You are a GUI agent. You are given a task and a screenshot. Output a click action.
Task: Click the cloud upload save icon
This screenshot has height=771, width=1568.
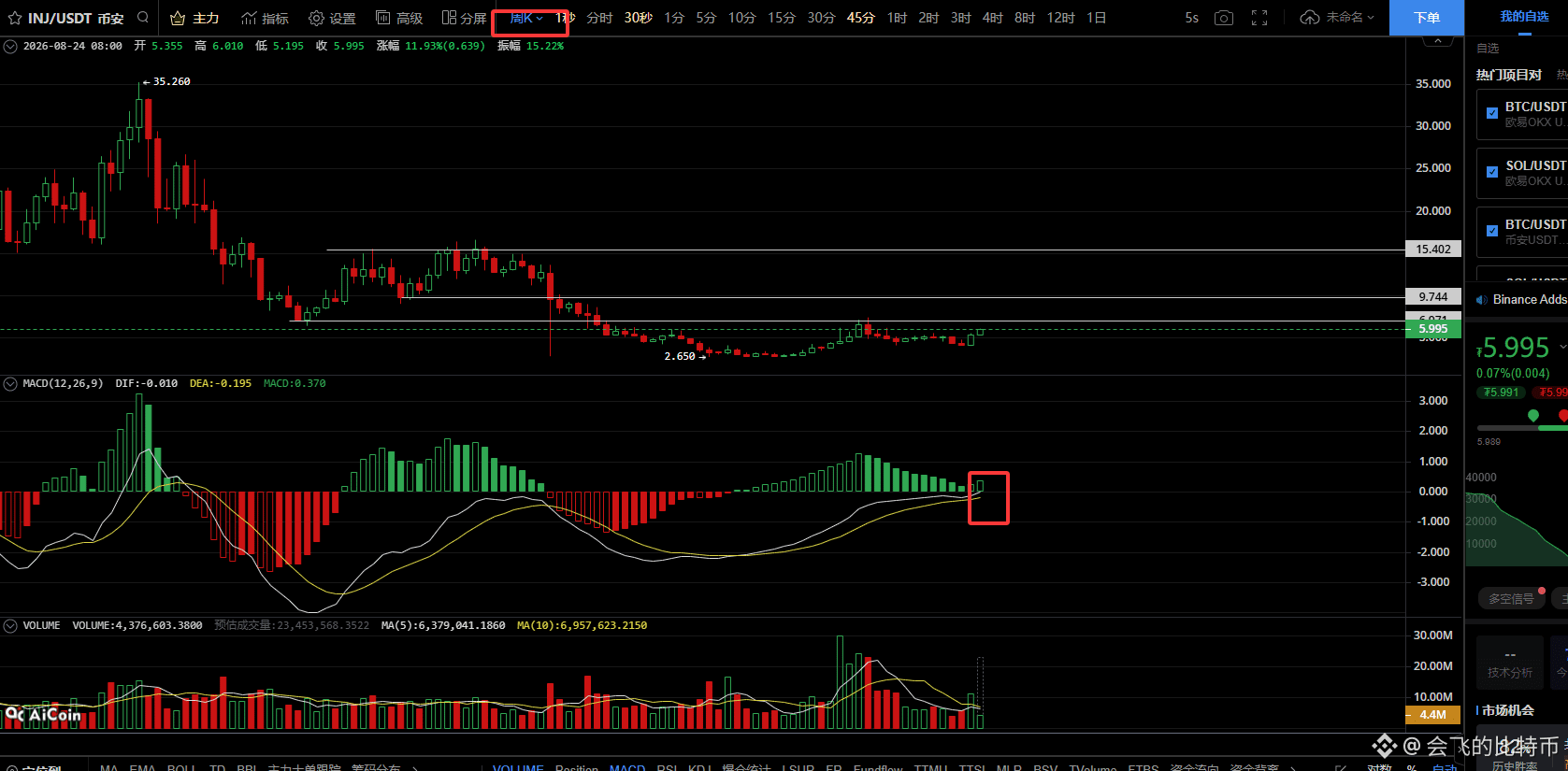tap(1310, 18)
